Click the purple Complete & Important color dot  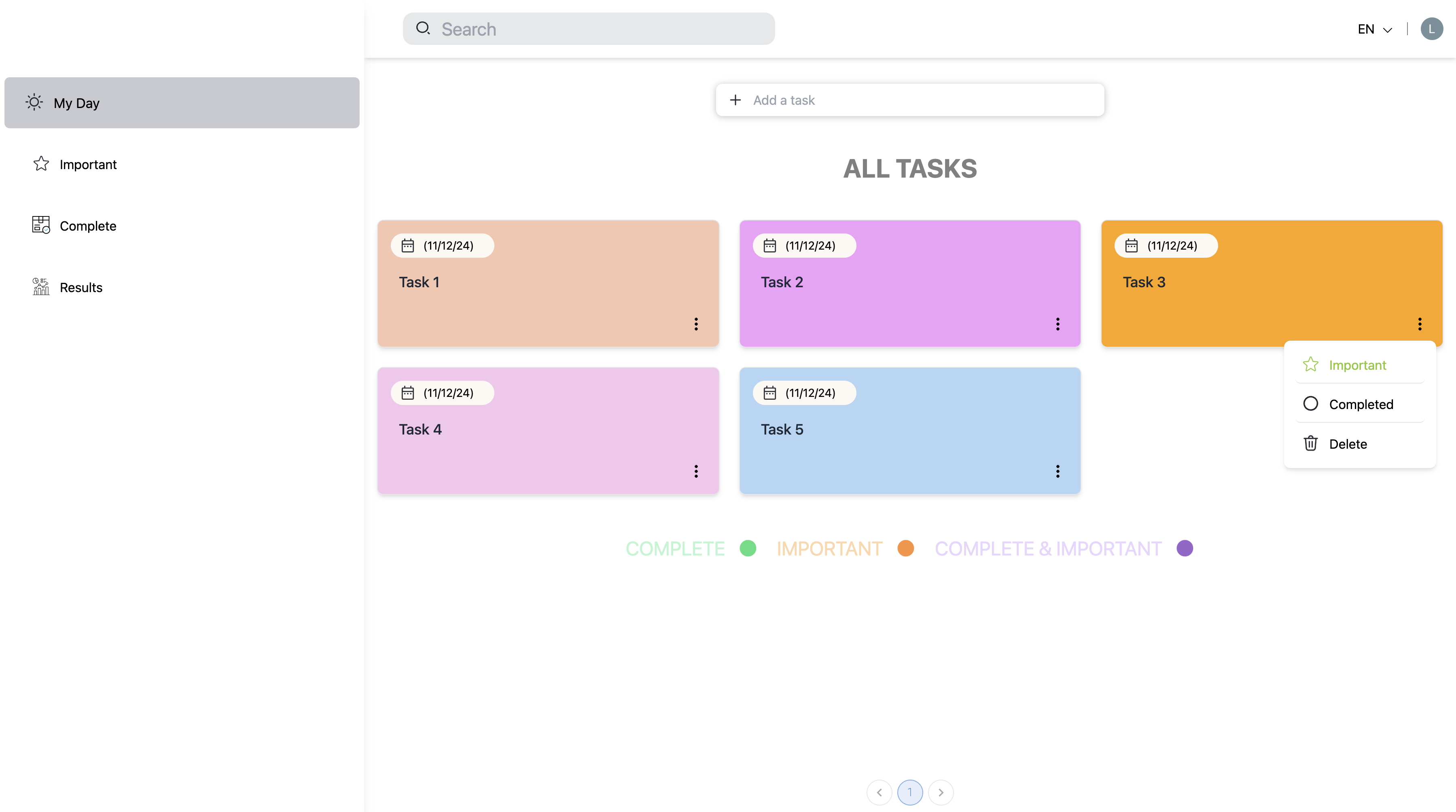1184,548
